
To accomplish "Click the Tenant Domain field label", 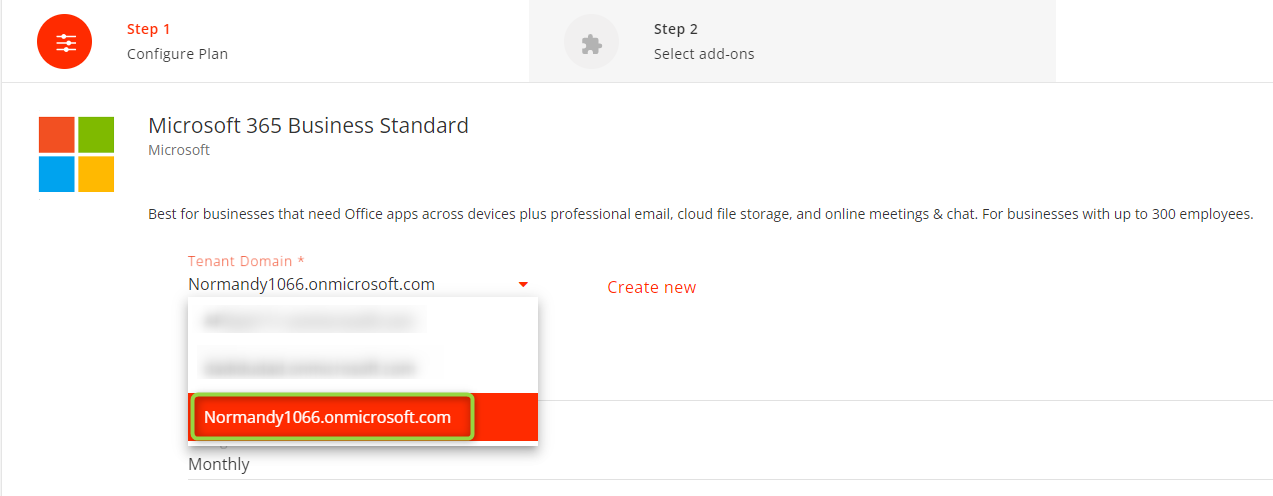I will click(x=246, y=261).
